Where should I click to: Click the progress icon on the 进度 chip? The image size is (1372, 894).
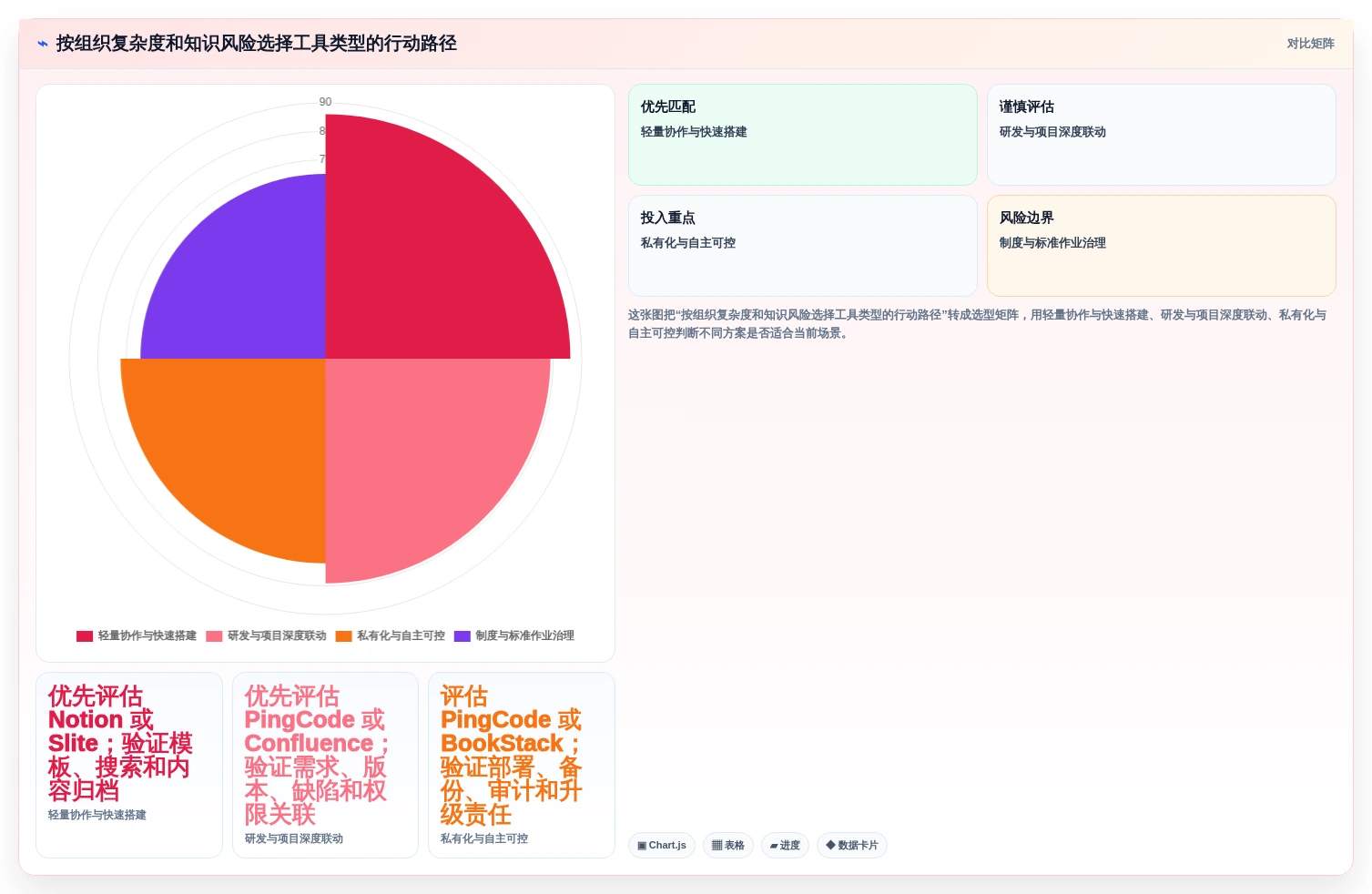point(774,846)
